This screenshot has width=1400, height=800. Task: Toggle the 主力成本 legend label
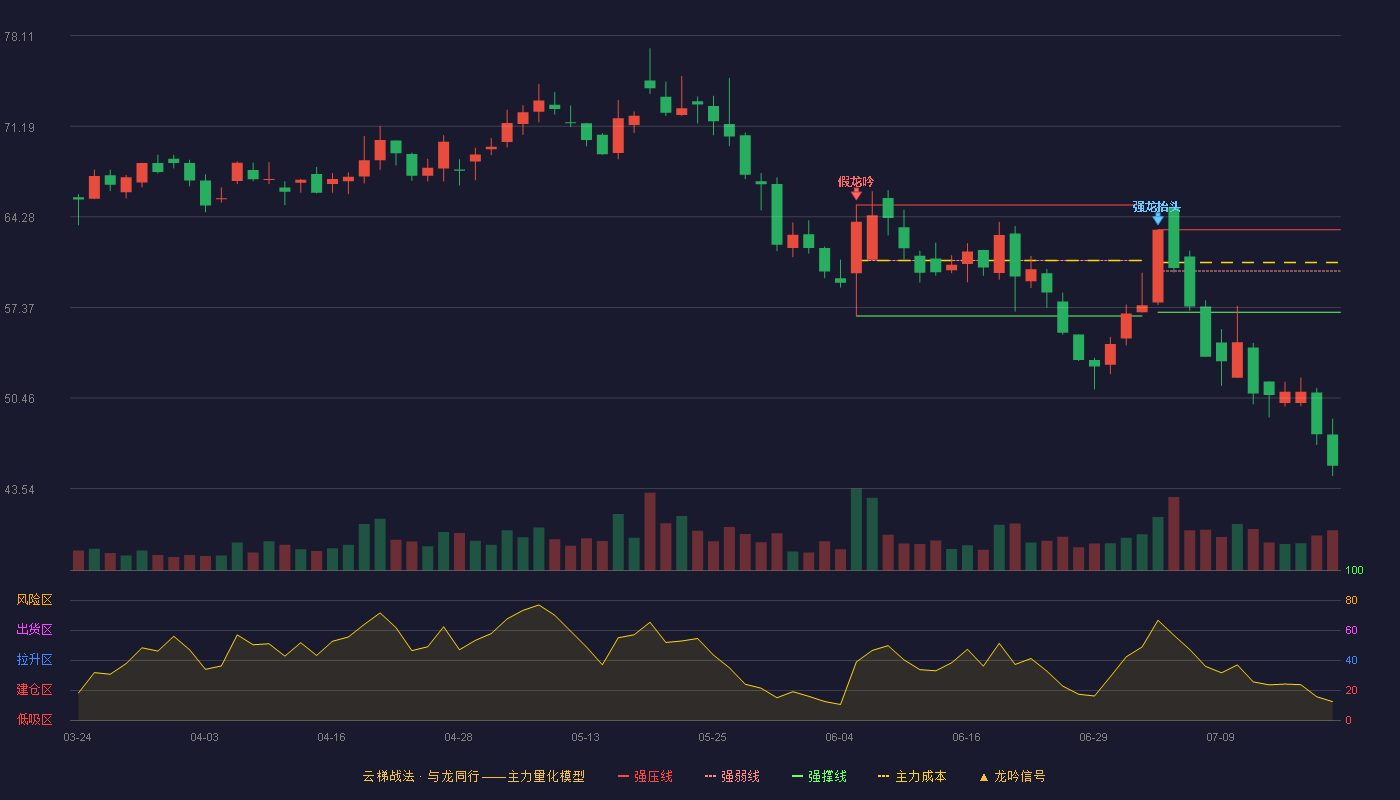(x=920, y=777)
